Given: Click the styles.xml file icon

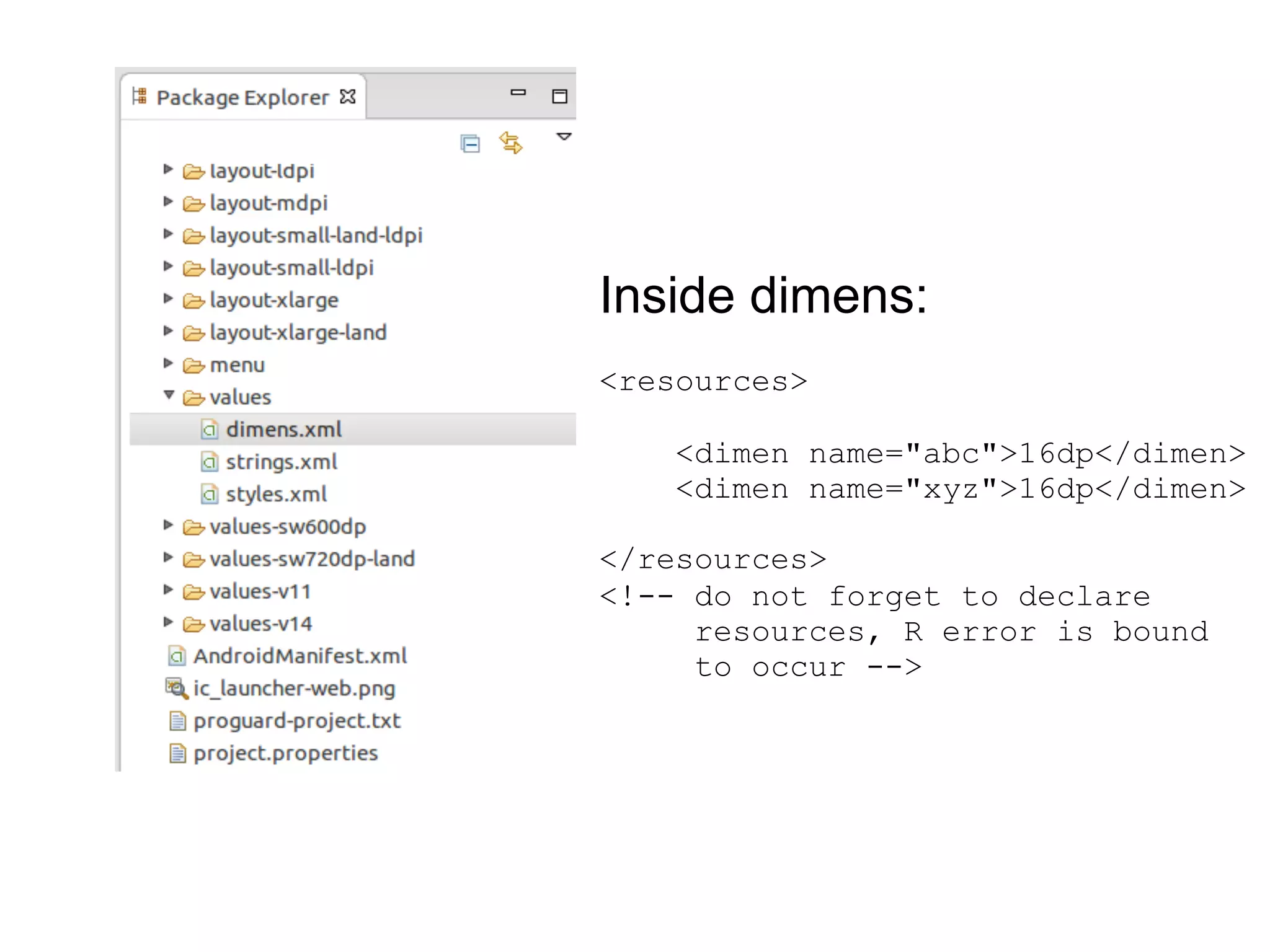Looking at the screenshot, I should click(210, 494).
